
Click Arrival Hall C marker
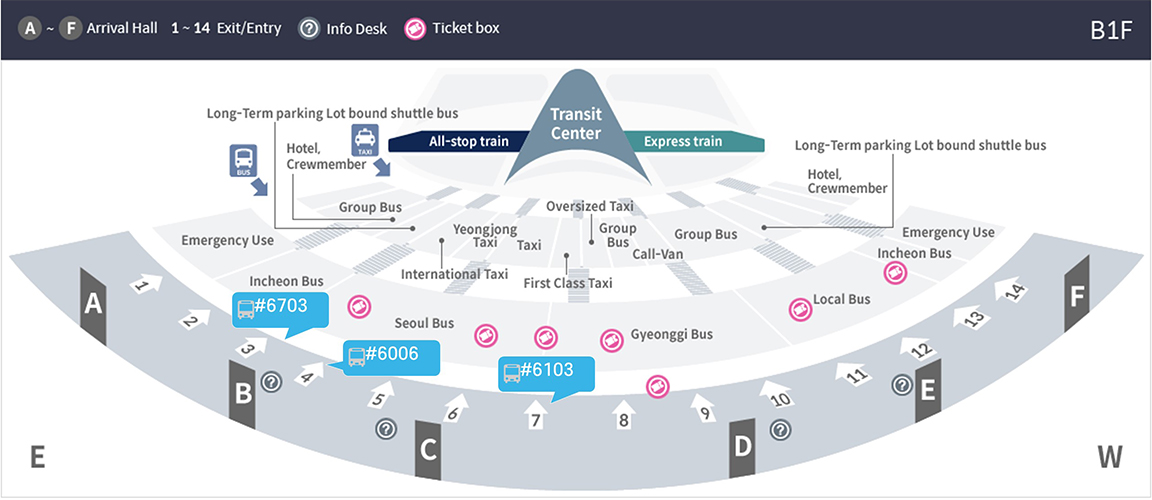tap(428, 450)
